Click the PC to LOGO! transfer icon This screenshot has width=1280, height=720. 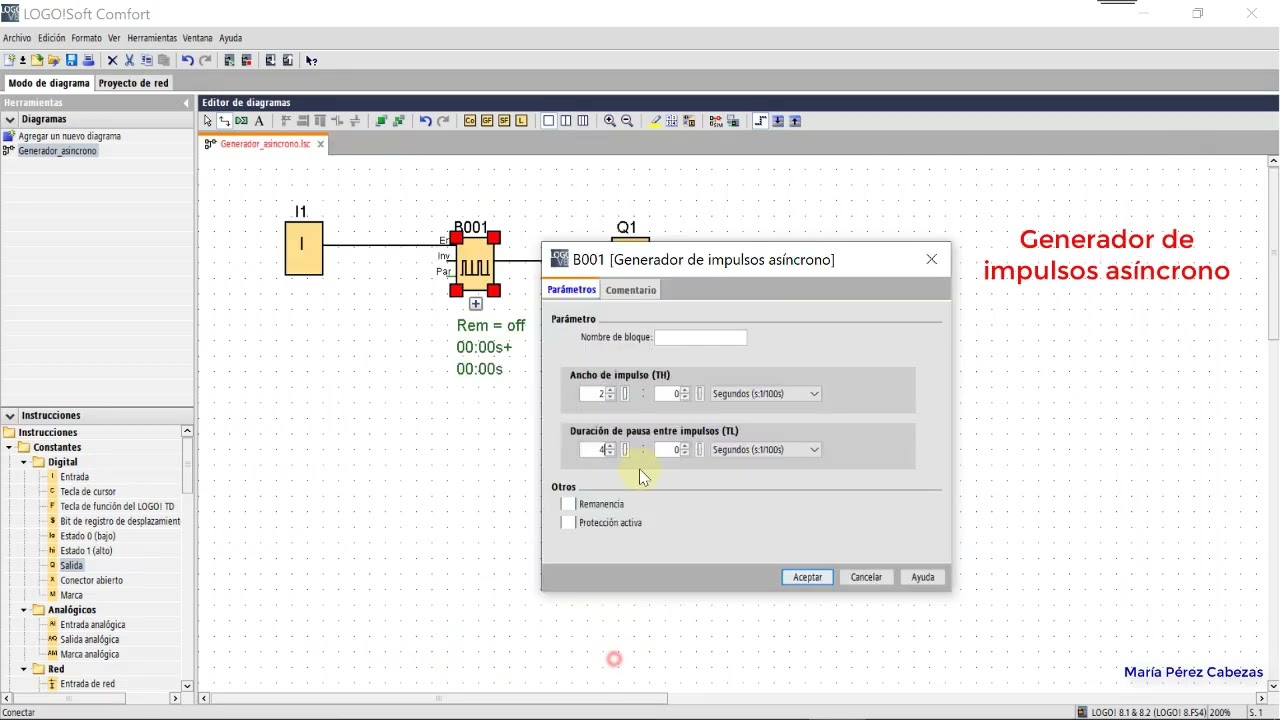(270, 61)
